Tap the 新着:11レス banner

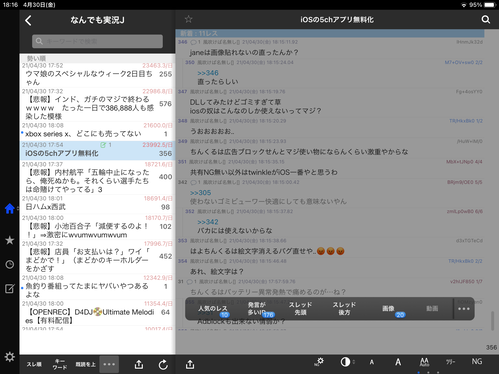(x=330, y=33)
